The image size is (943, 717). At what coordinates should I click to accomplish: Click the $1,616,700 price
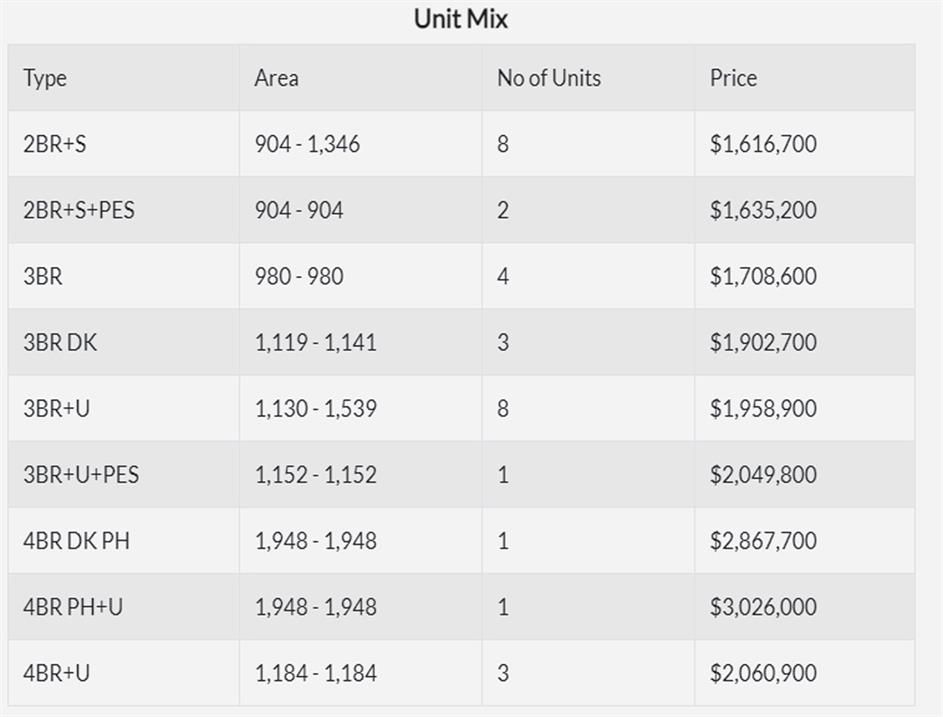763,144
